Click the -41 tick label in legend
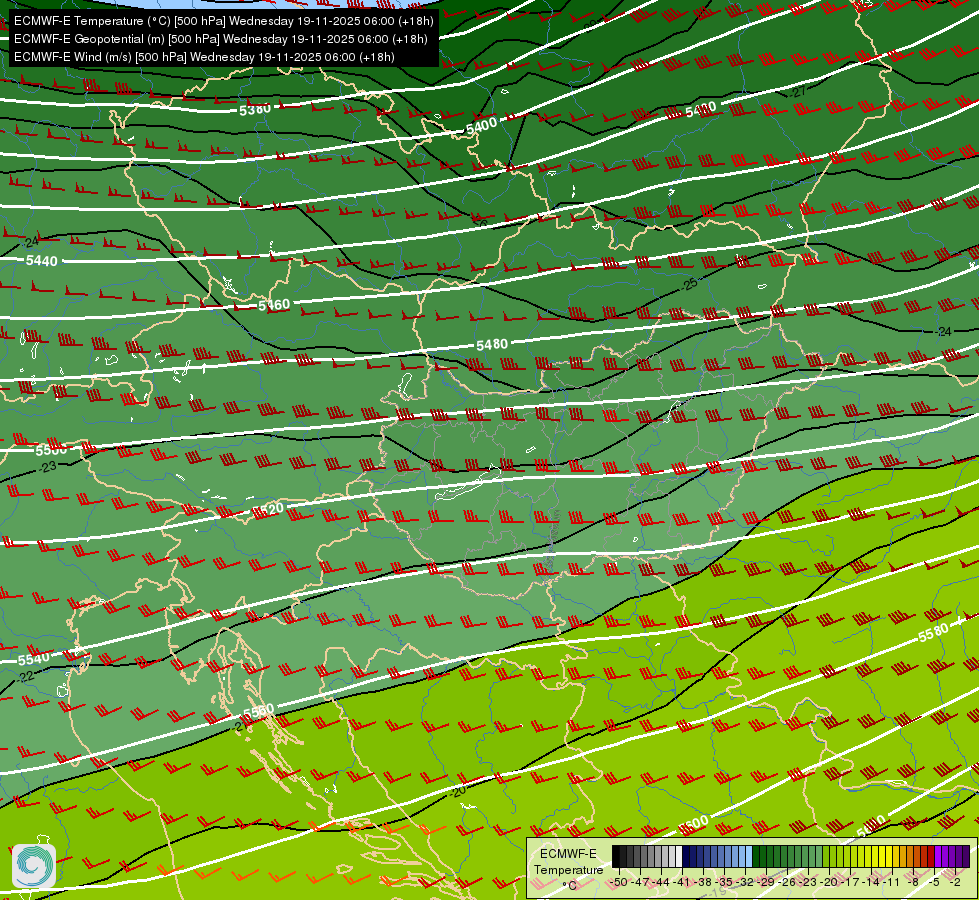This screenshot has width=979, height=900. 681,882
